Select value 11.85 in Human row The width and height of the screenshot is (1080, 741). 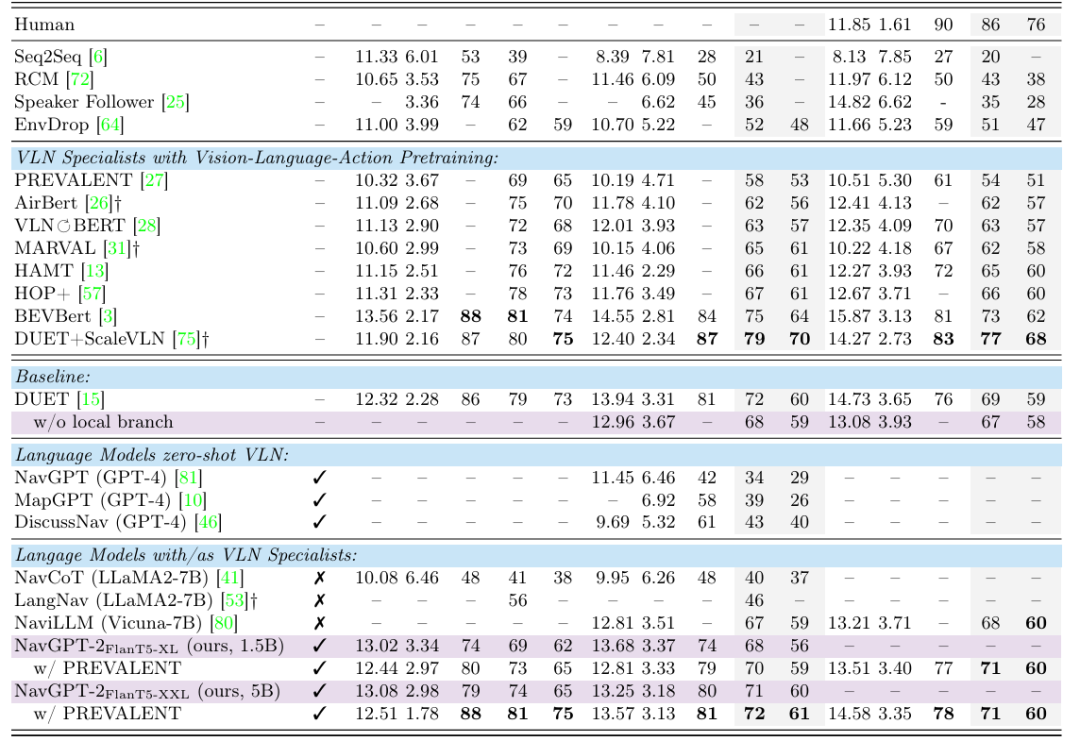coord(849,25)
